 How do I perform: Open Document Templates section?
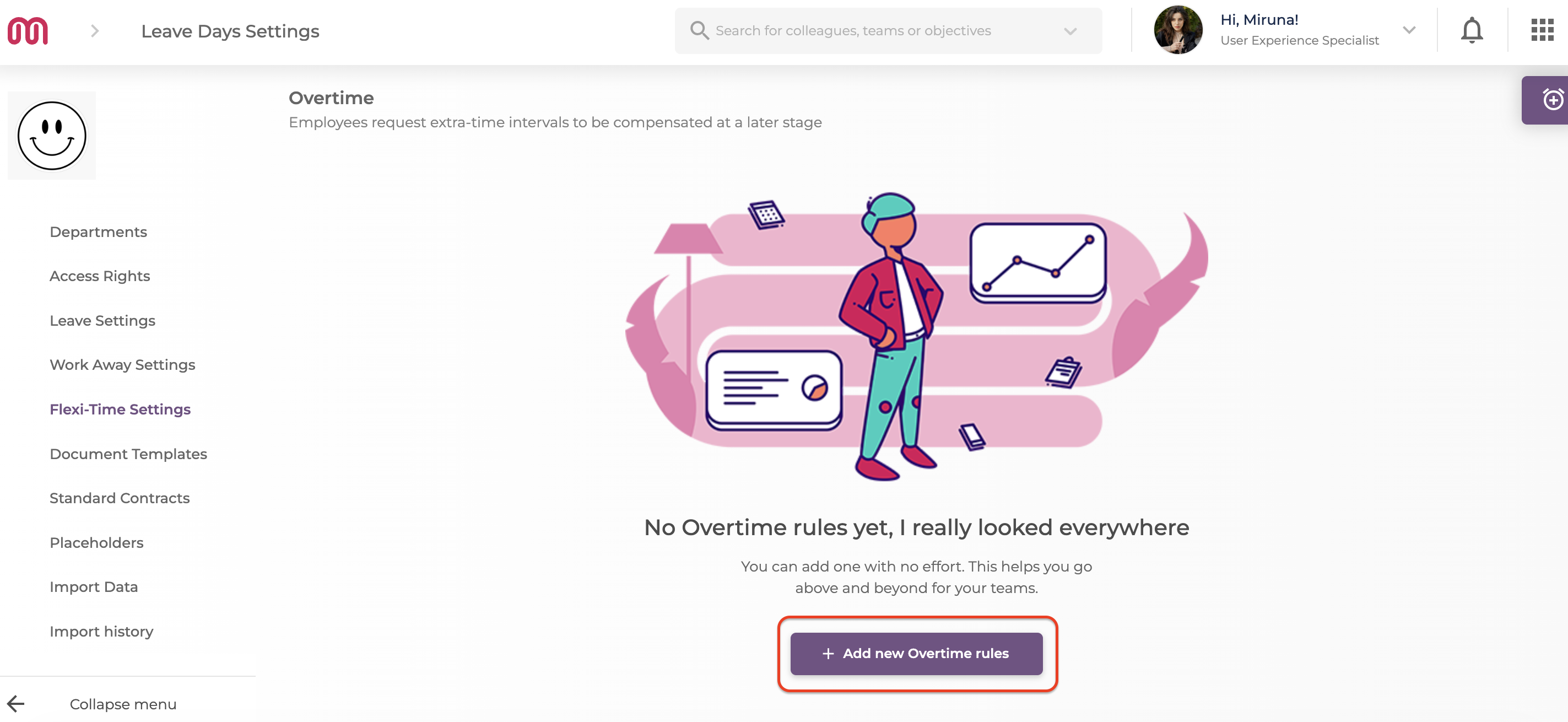[128, 454]
